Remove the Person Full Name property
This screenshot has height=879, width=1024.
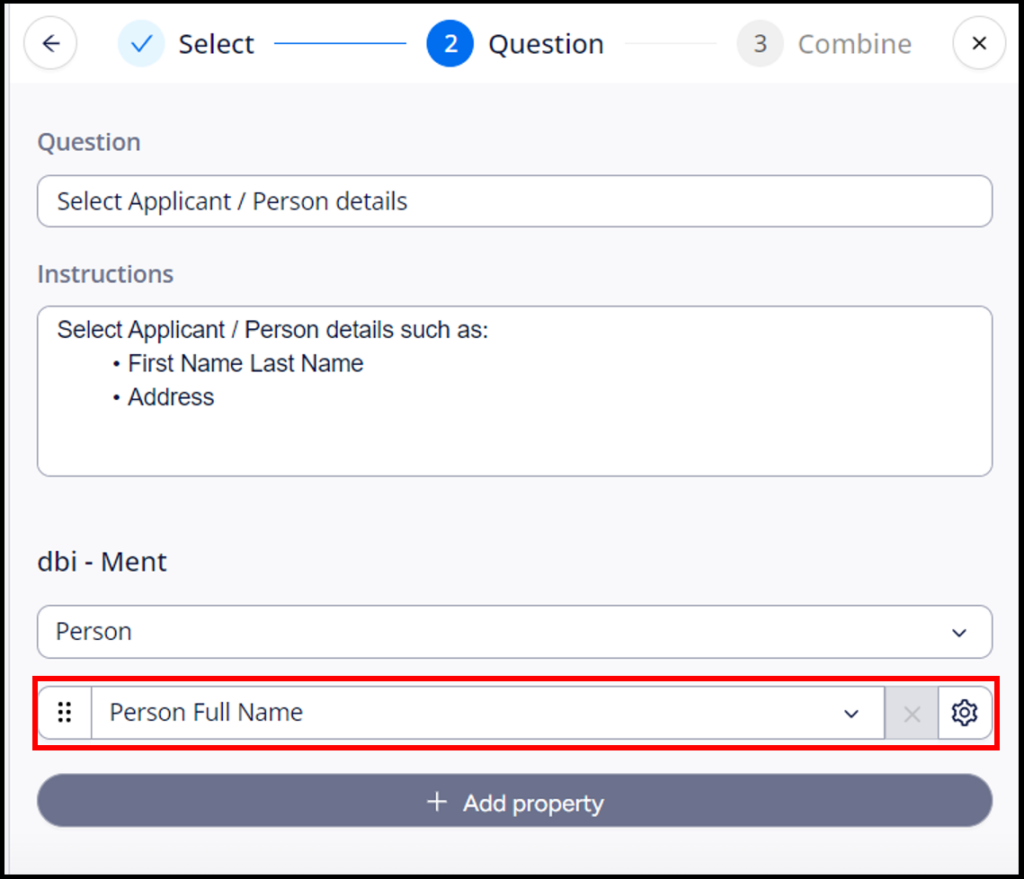coord(912,713)
